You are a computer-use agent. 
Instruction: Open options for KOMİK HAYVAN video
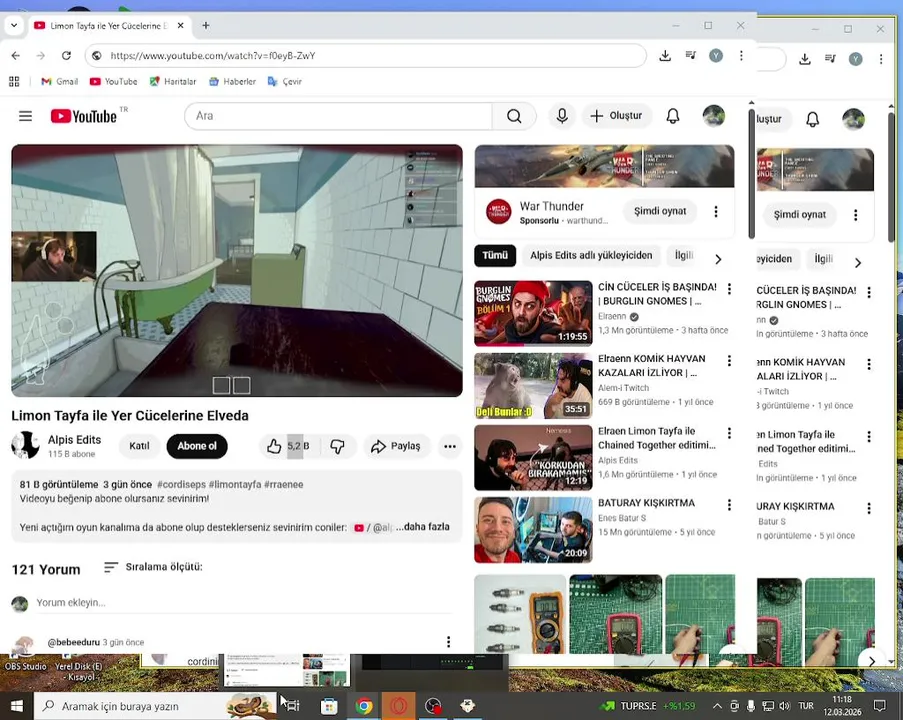coord(729,361)
